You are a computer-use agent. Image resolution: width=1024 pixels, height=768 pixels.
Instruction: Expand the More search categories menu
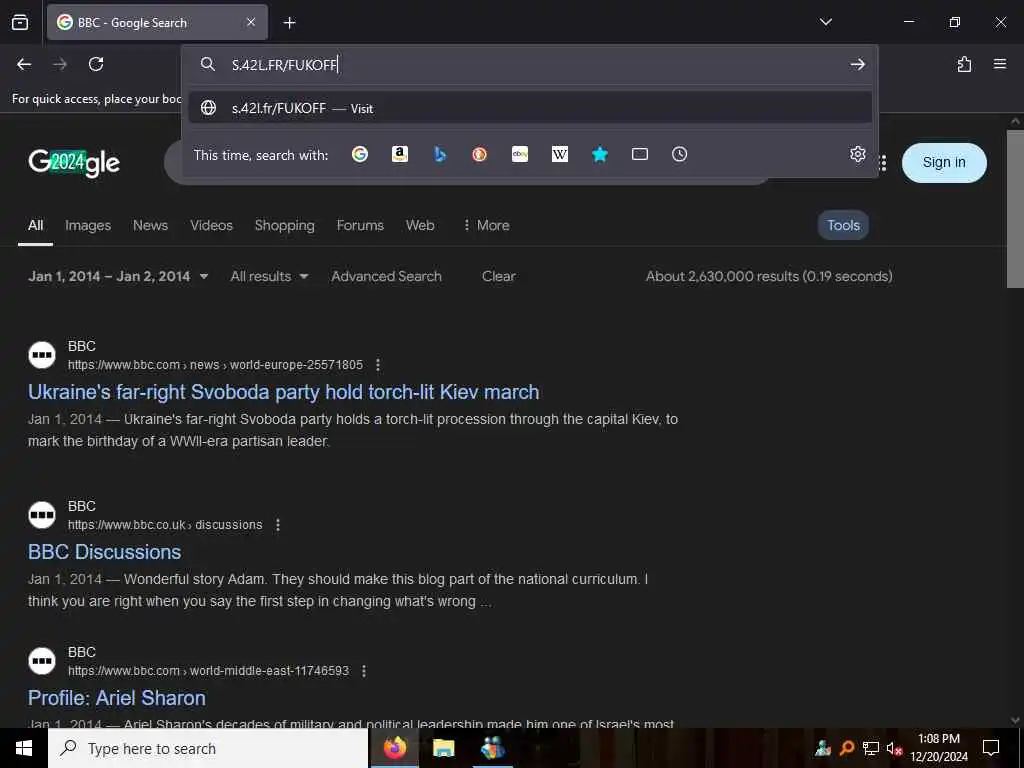486,225
